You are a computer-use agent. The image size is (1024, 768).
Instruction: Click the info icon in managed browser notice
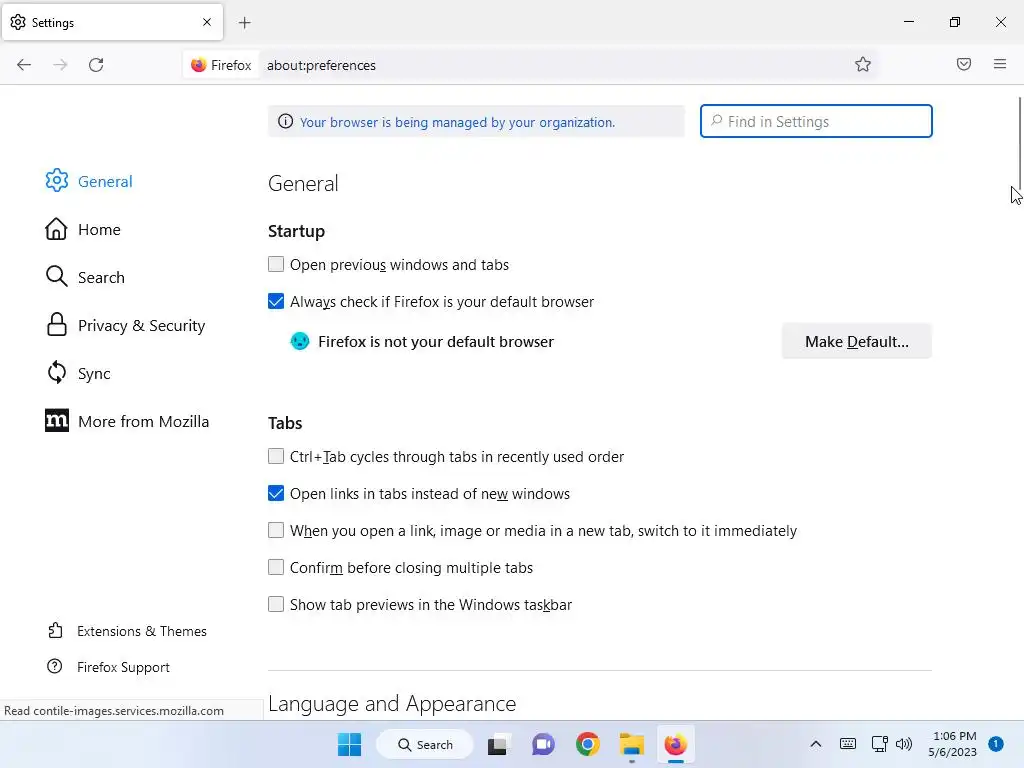coord(285,121)
